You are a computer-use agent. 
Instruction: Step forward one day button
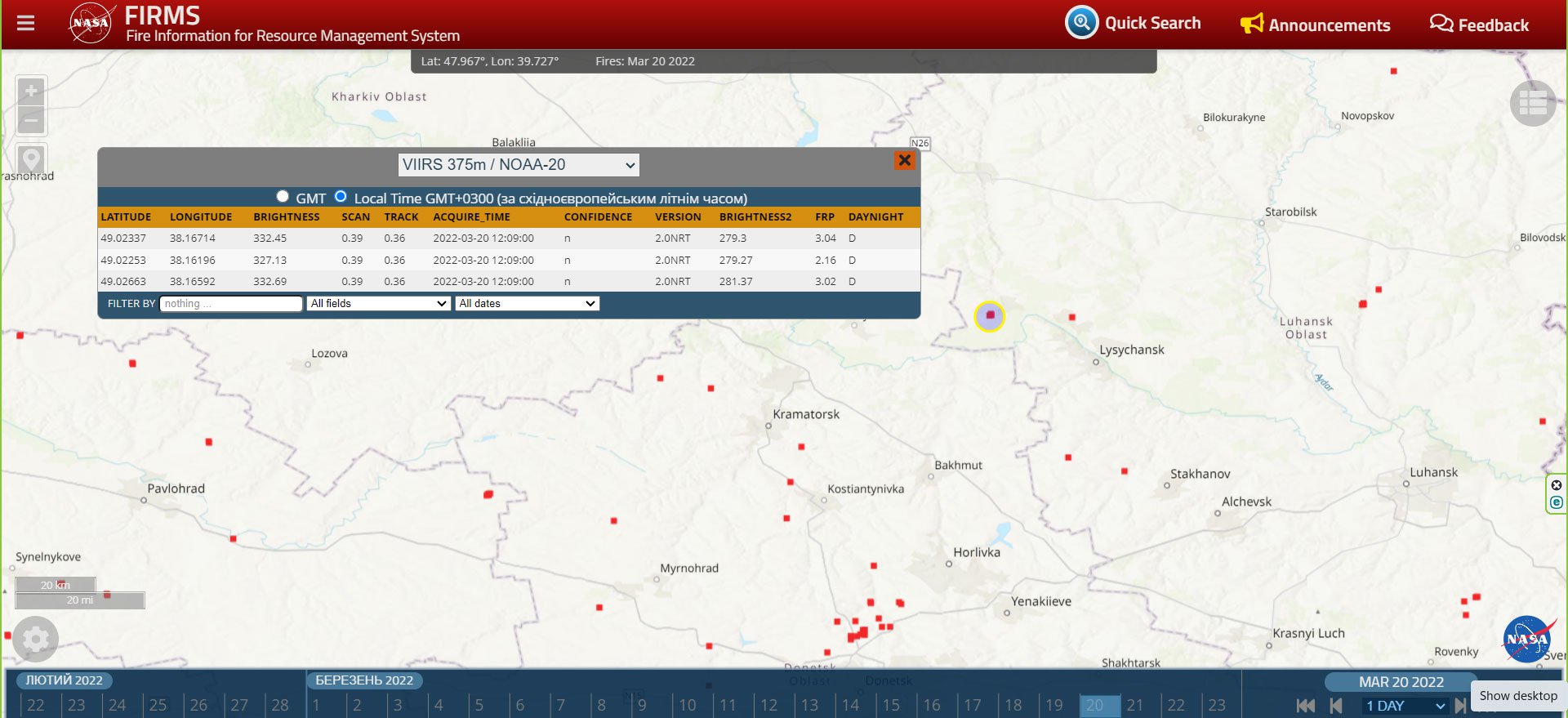1460,706
